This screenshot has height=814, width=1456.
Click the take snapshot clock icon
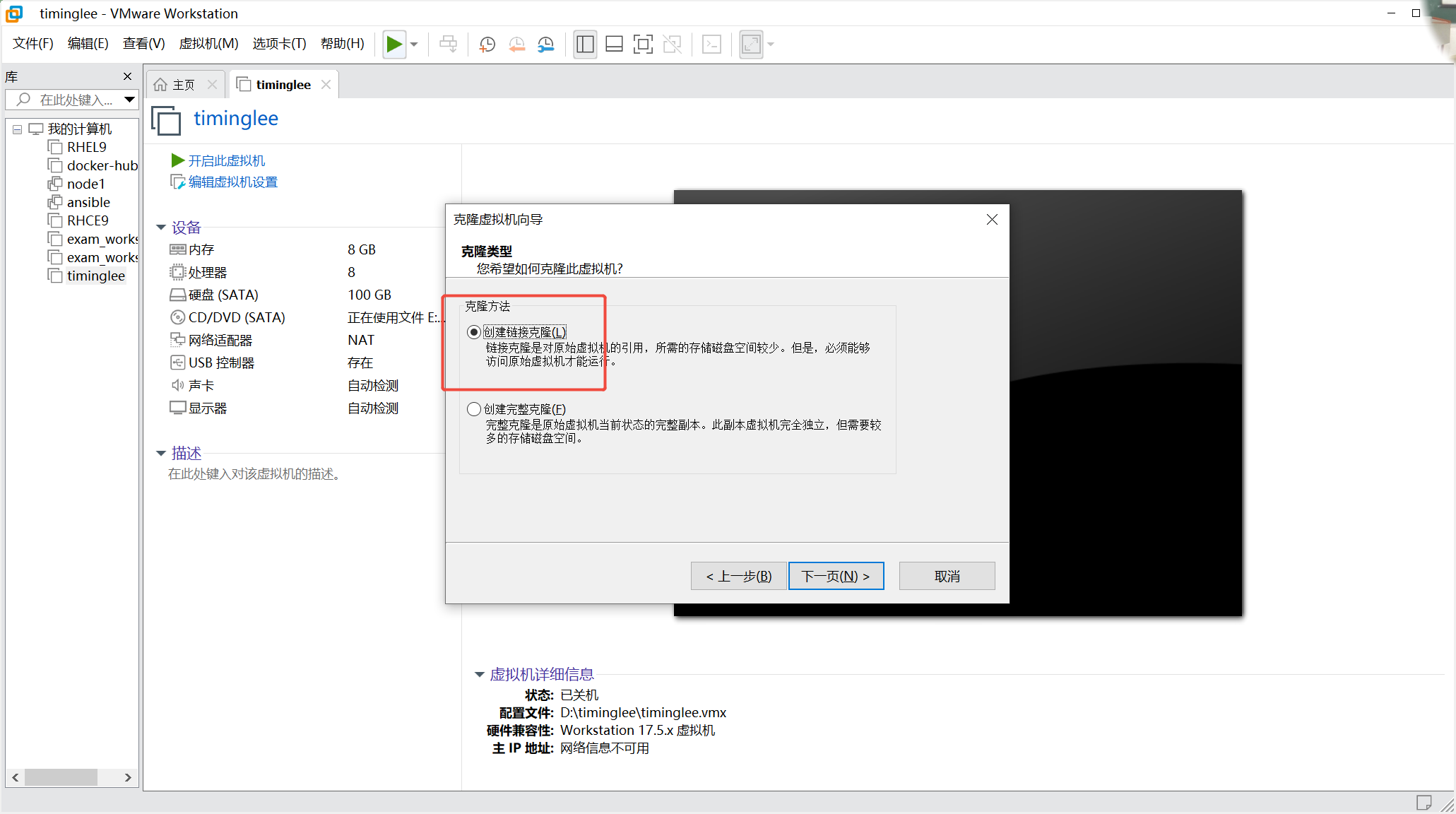(487, 45)
